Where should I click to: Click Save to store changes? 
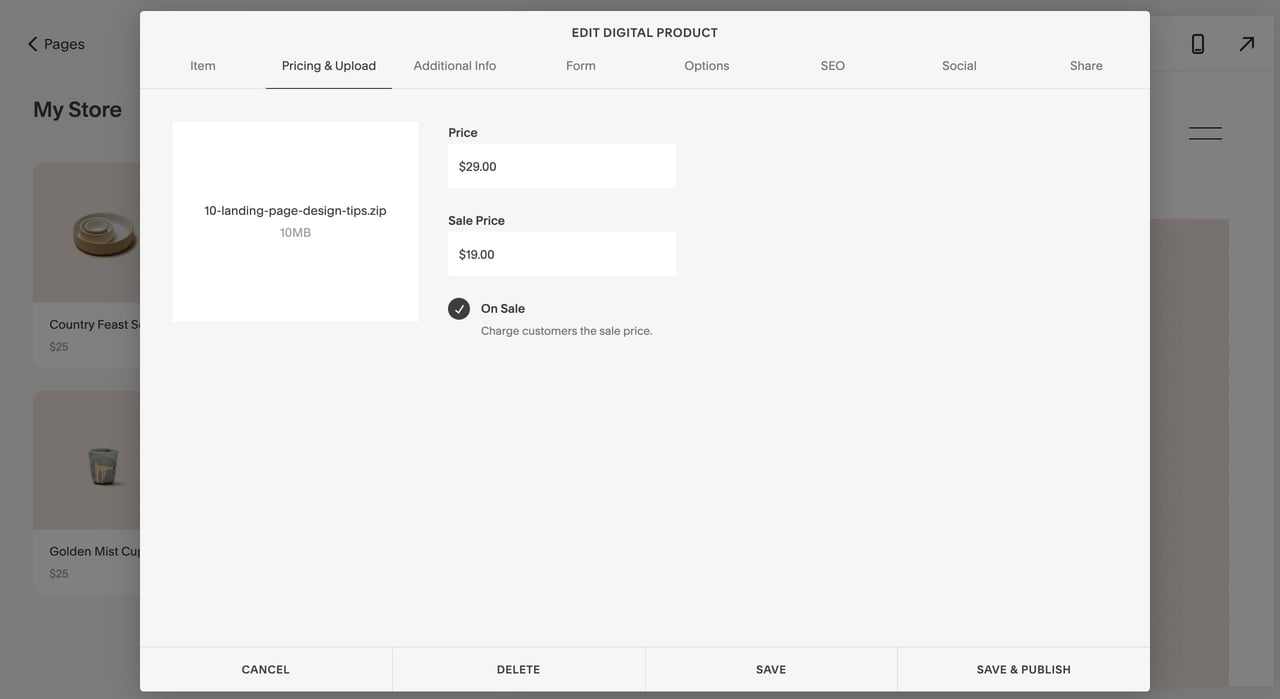click(771, 669)
